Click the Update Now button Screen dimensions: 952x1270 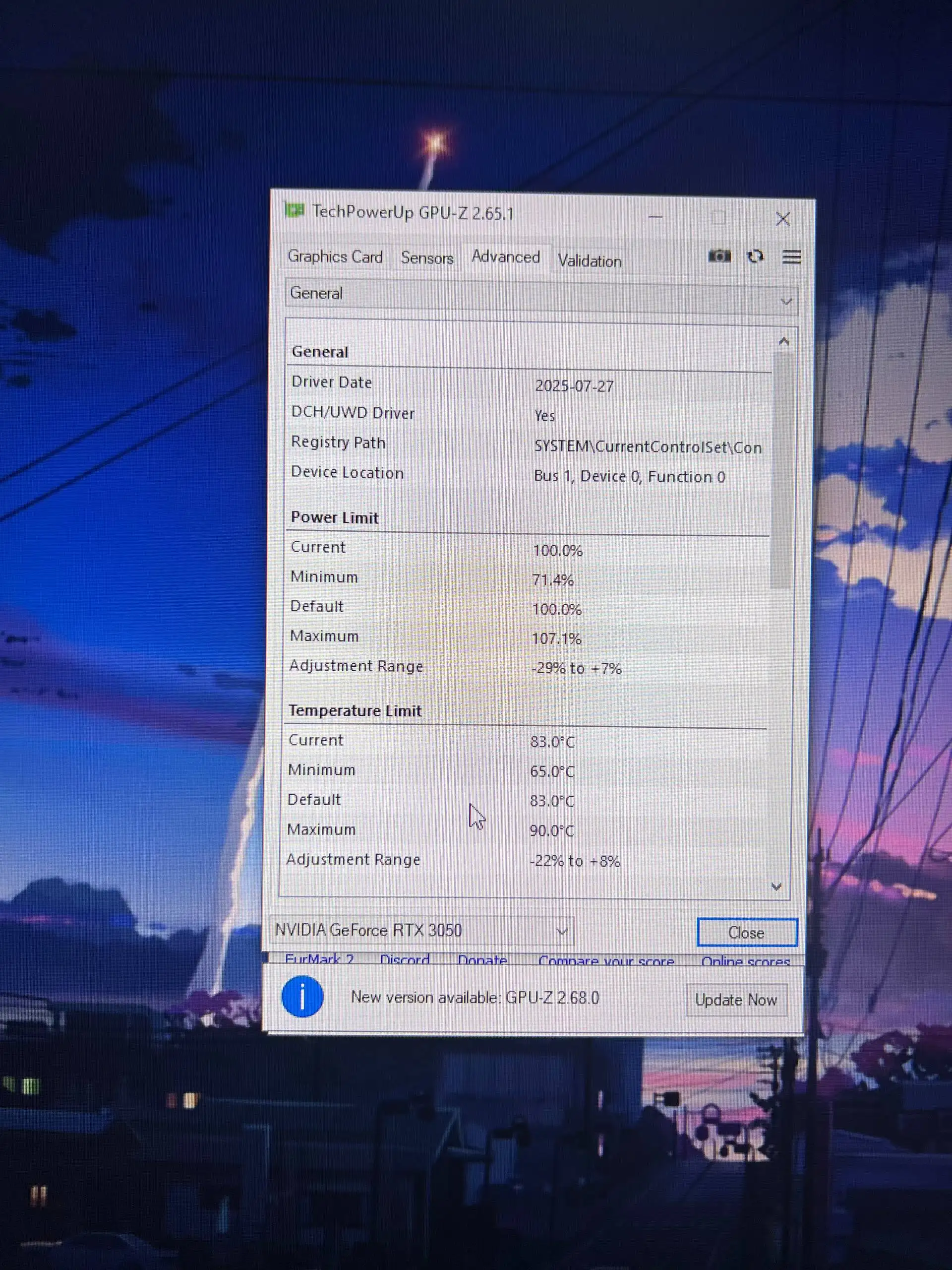click(736, 1000)
